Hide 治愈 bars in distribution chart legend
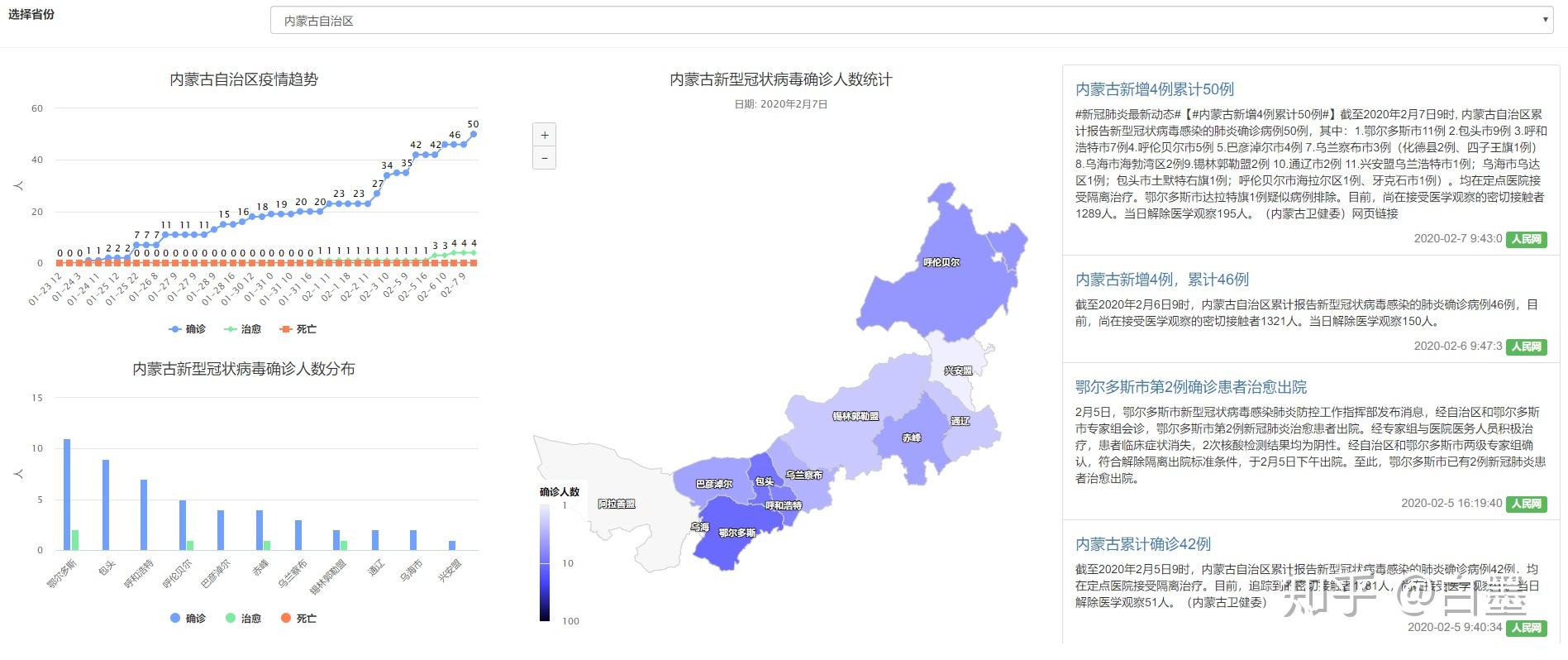Screen dimensions: 1568x660 pos(243,619)
